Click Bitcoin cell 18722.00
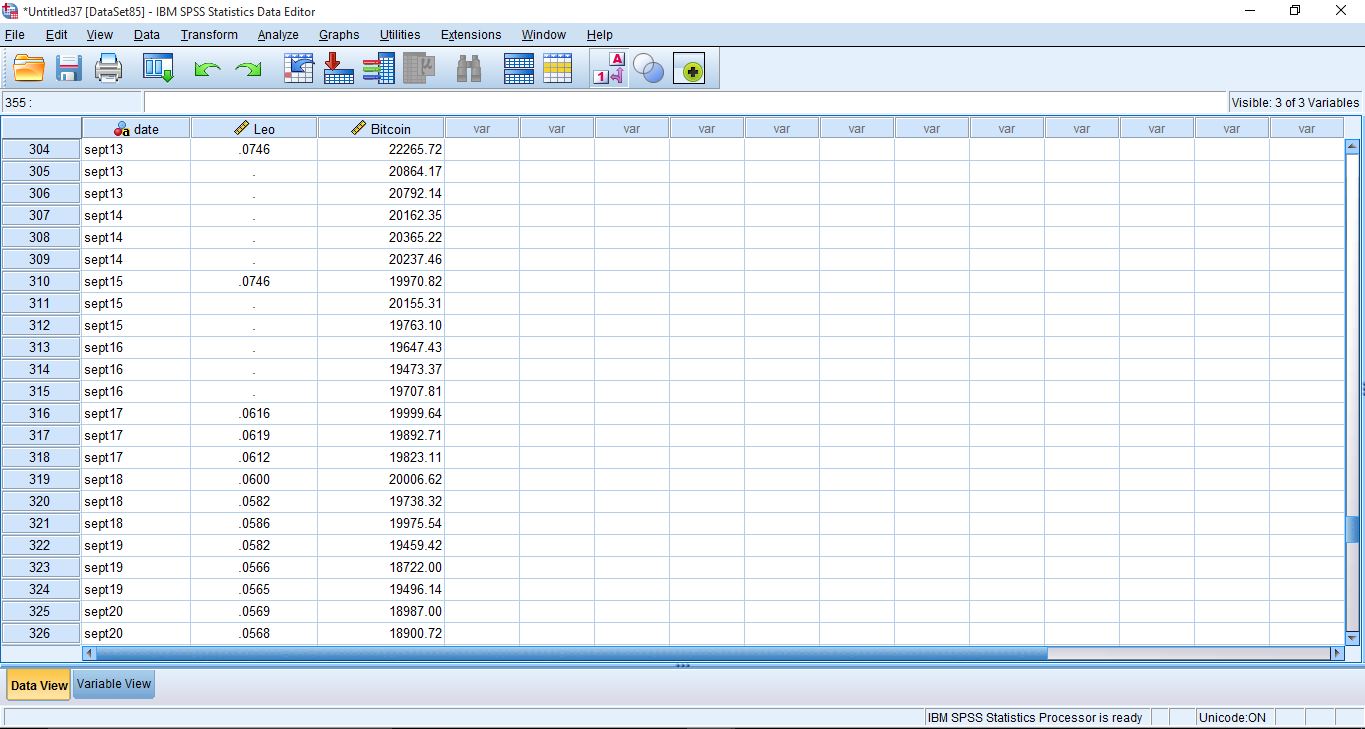 [x=381, y=567]
